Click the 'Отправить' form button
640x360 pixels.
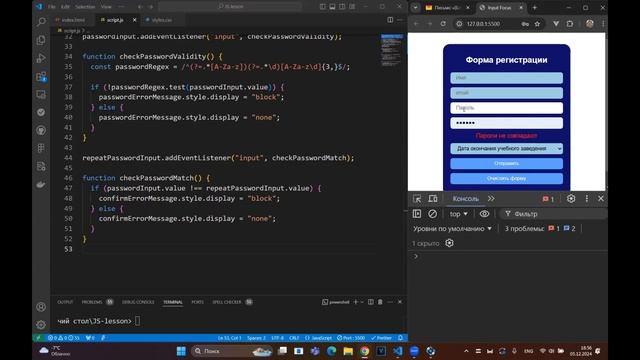point(506,163)
